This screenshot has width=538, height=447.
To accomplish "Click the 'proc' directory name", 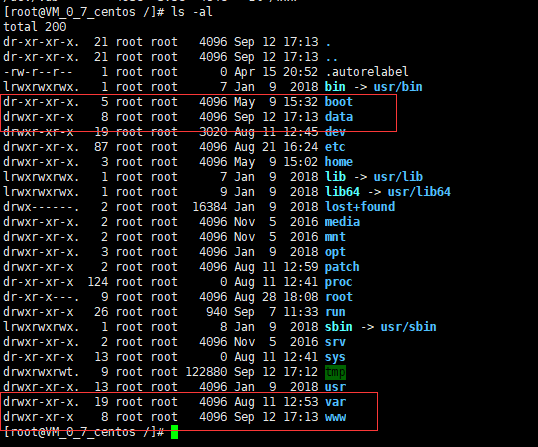I will (339, 282).
